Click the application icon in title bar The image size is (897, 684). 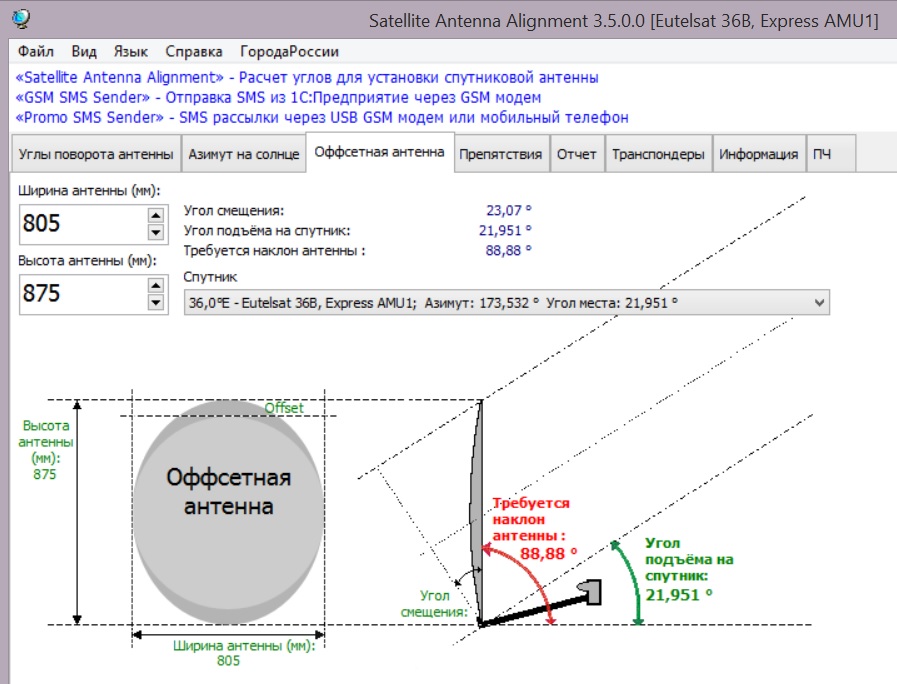pyautogui.click(x=20, y=19)
